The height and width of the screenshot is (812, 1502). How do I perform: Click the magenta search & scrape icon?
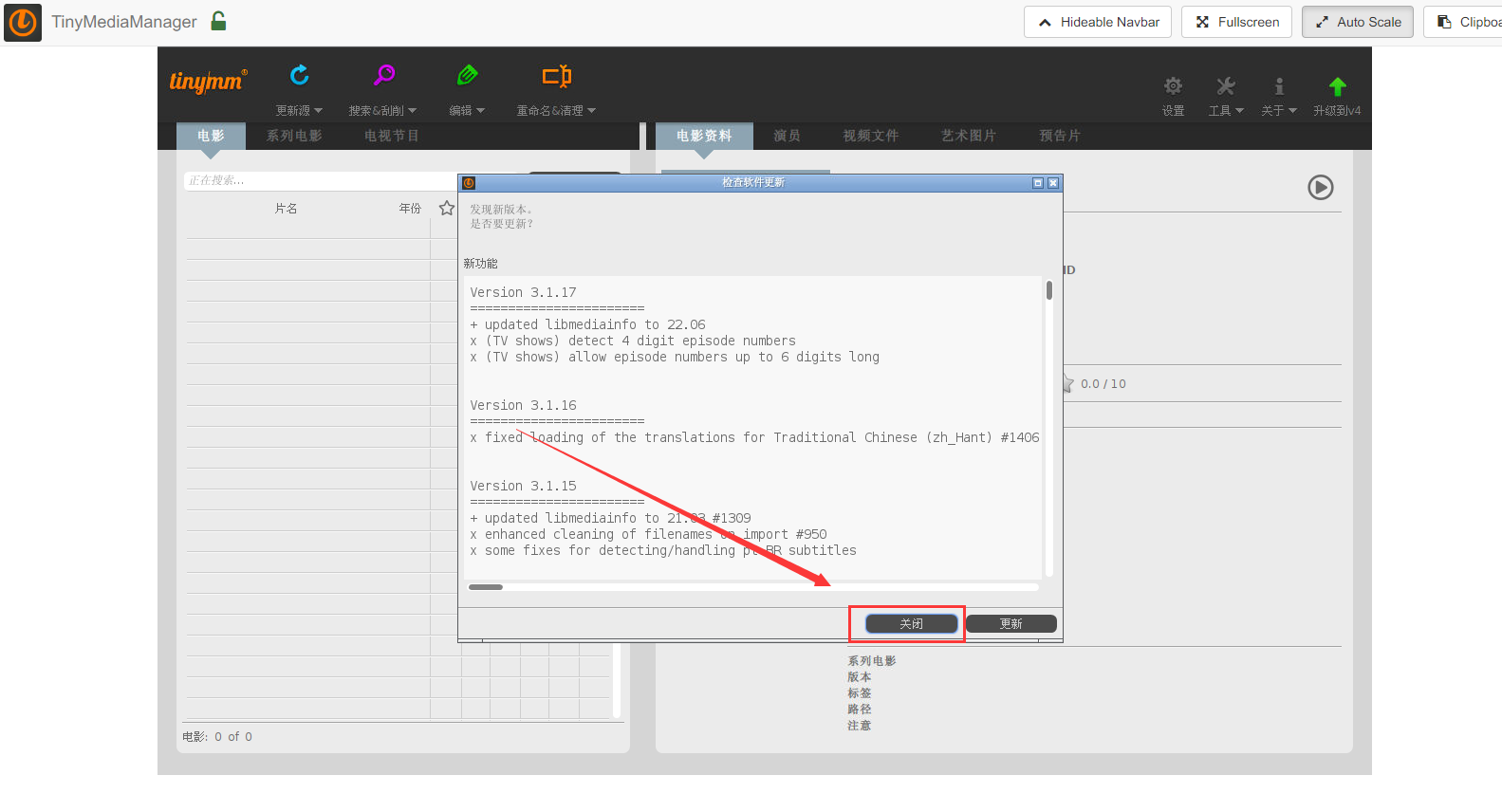[x=383, y=76]
